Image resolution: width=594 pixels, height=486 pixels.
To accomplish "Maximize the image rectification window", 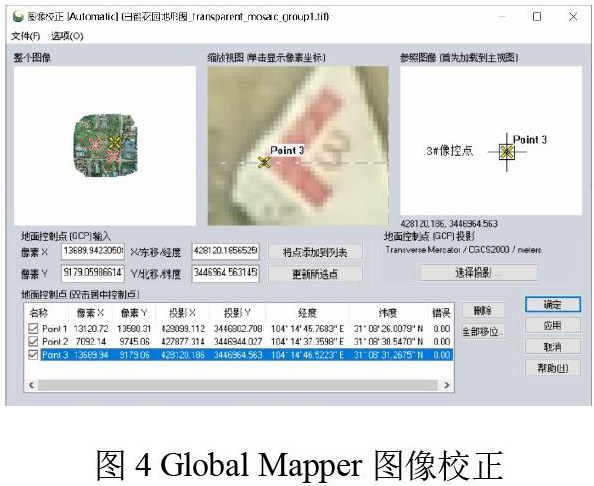I will point(537,17).
